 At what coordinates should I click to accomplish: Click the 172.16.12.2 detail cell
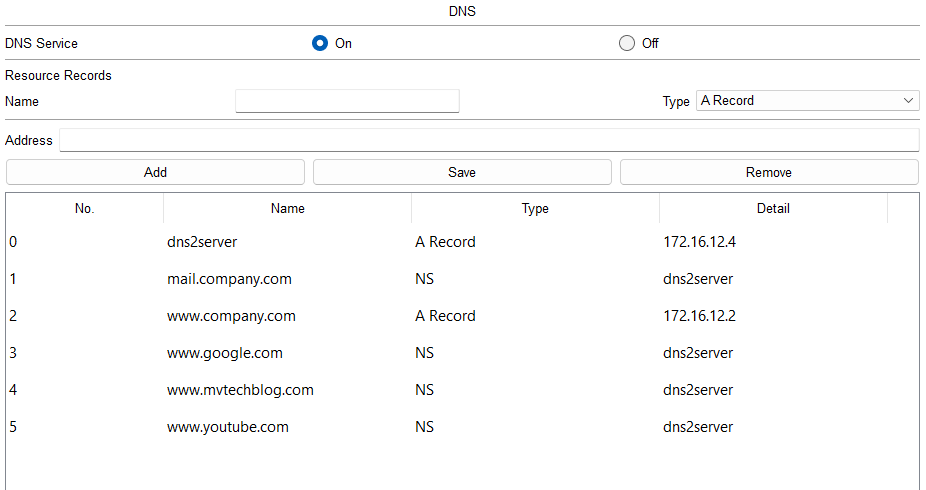pyautogui.click(x=699, y=316)
